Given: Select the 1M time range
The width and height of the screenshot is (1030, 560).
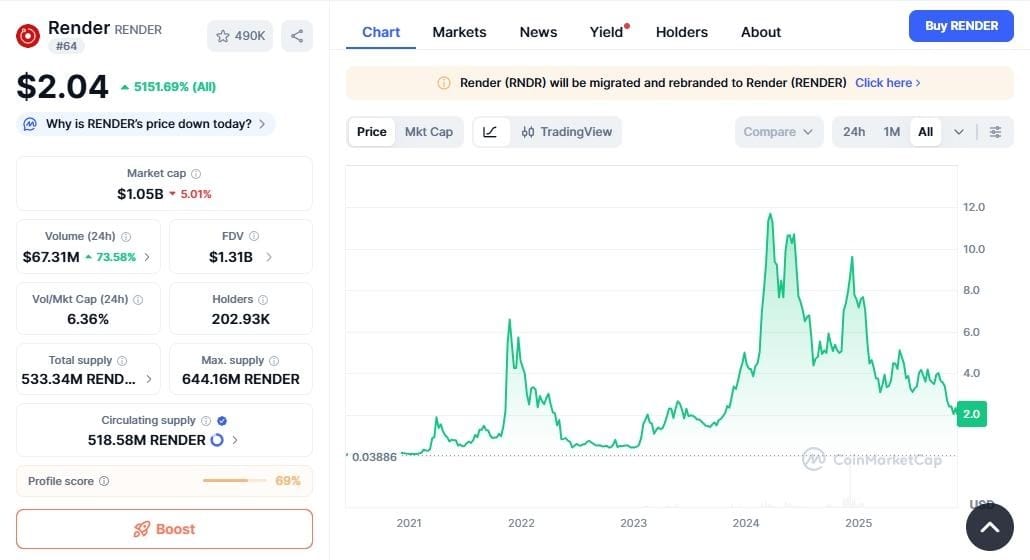Looking at the screenshot, I should [x=892, y=132].
